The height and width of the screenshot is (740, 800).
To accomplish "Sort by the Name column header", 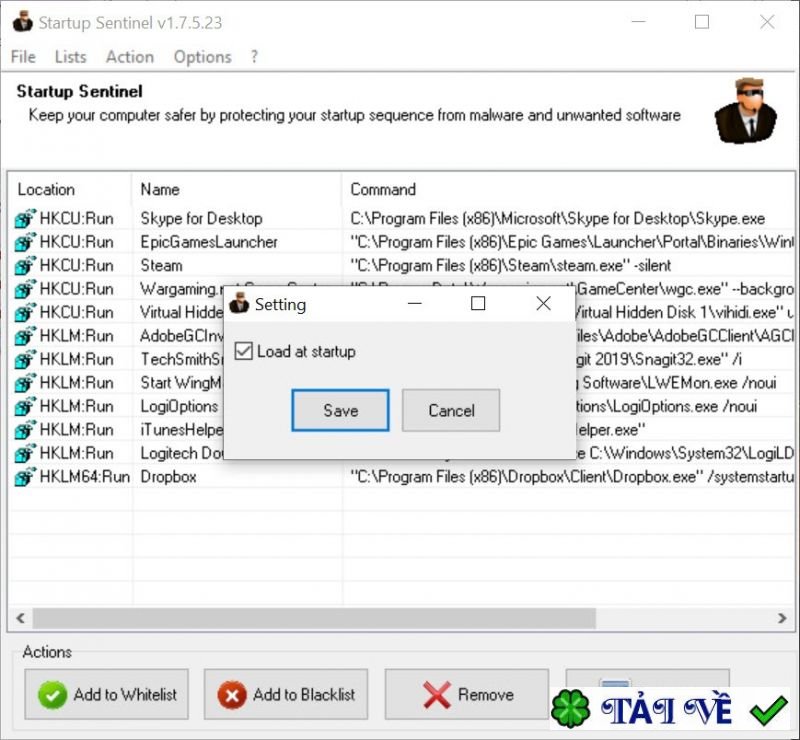I will click(237, 189).
